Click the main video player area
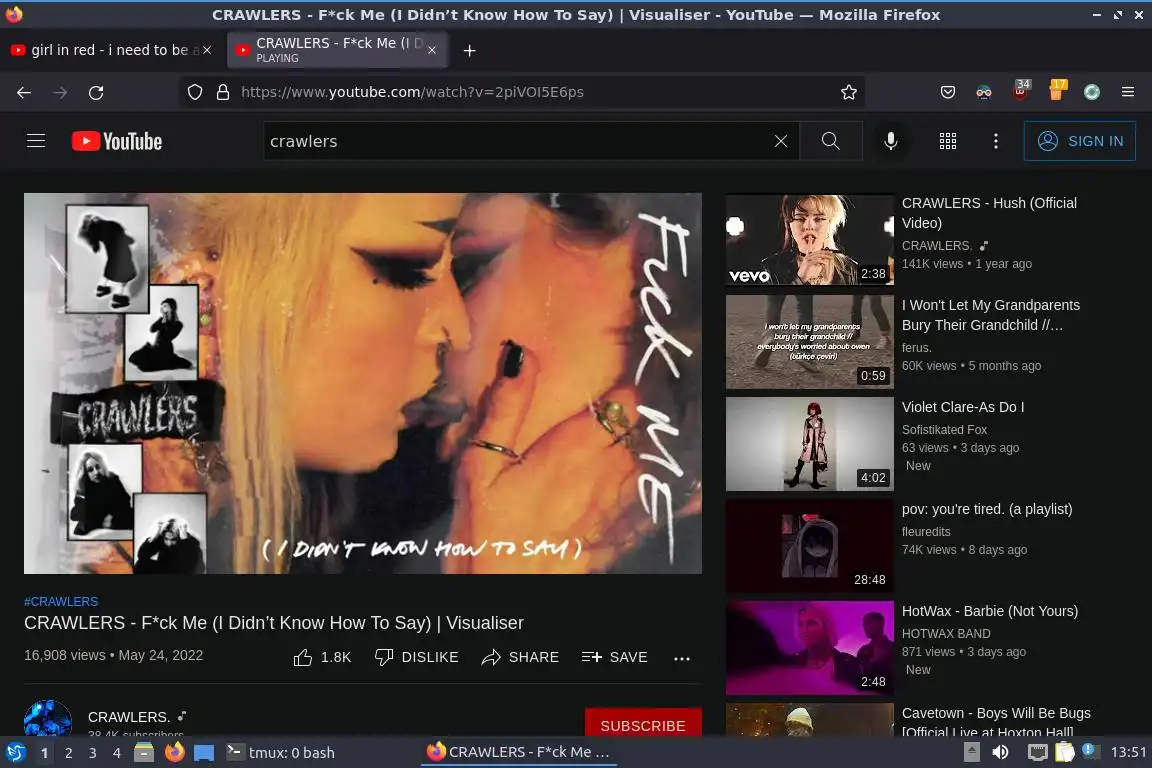1152x768 pixels. click(363, 383)
